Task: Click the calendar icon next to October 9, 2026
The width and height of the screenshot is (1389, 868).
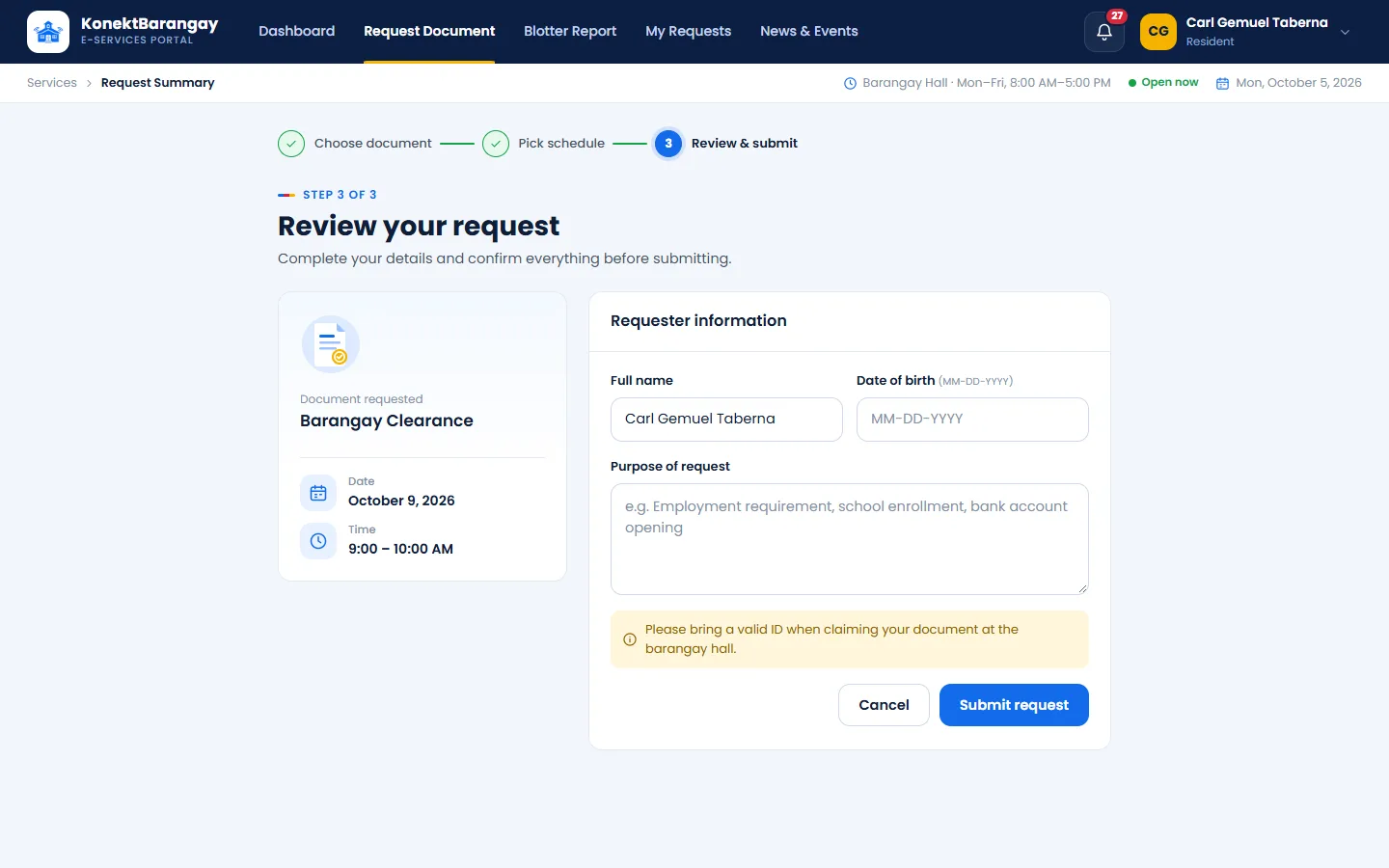Action: pyautogui.click(x=318, y=493)
